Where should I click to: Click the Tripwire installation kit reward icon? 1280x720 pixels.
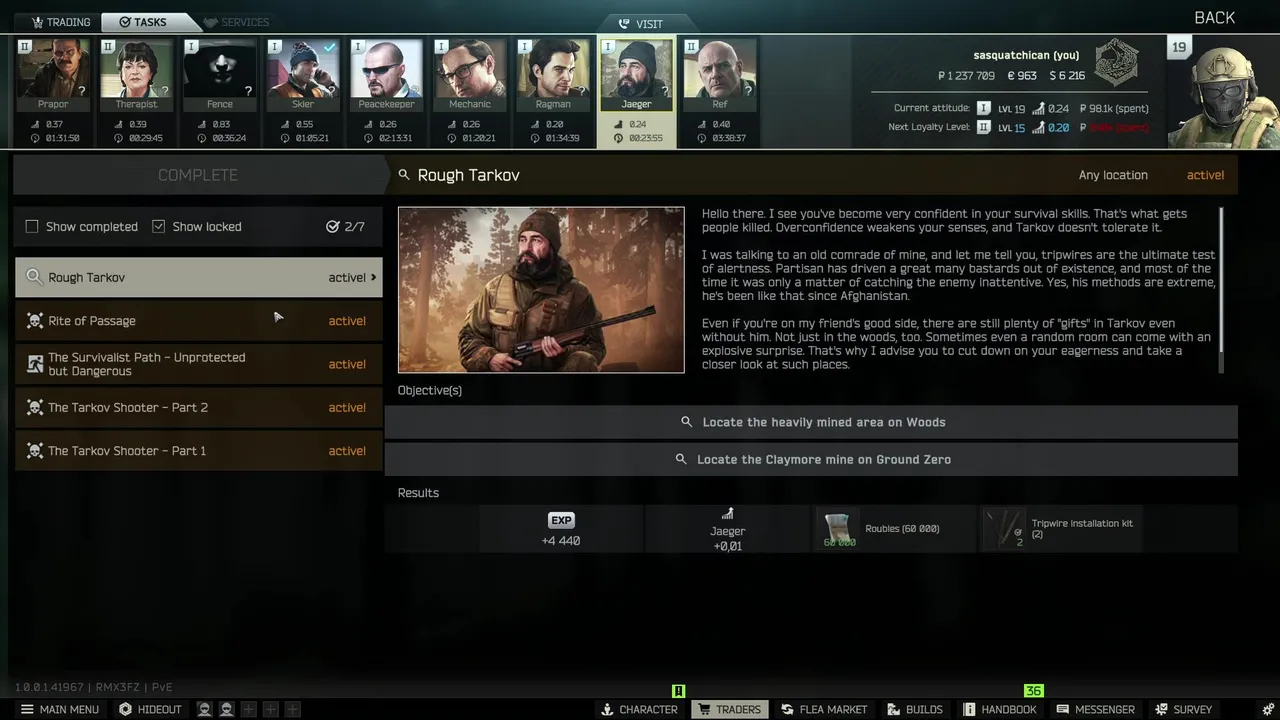click(1004, 529)
